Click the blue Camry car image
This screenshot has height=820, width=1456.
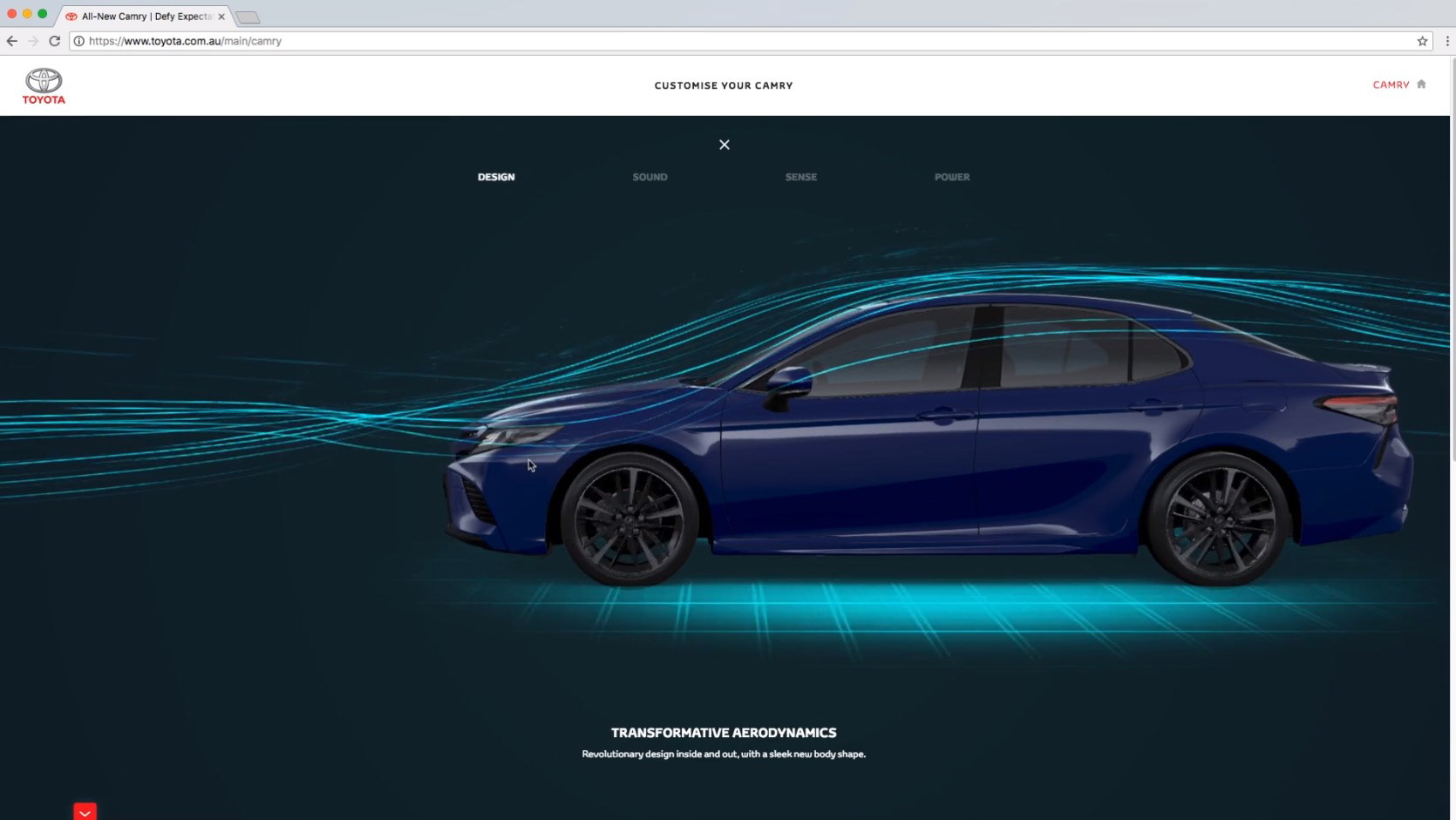[929, 440]
